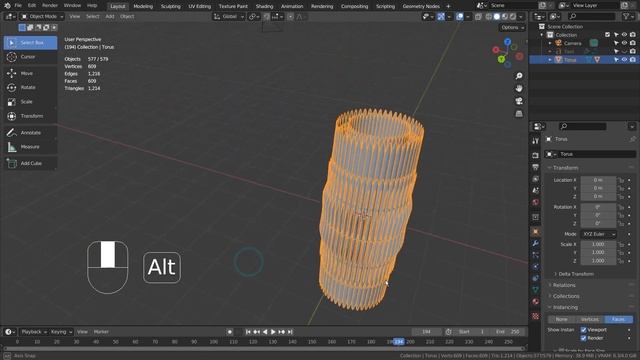The height and width of the screenshot is (360, 640).
Task: Click the timeline horizontal scrollbar
Action: pyautogui.click(x=264, y=349)
